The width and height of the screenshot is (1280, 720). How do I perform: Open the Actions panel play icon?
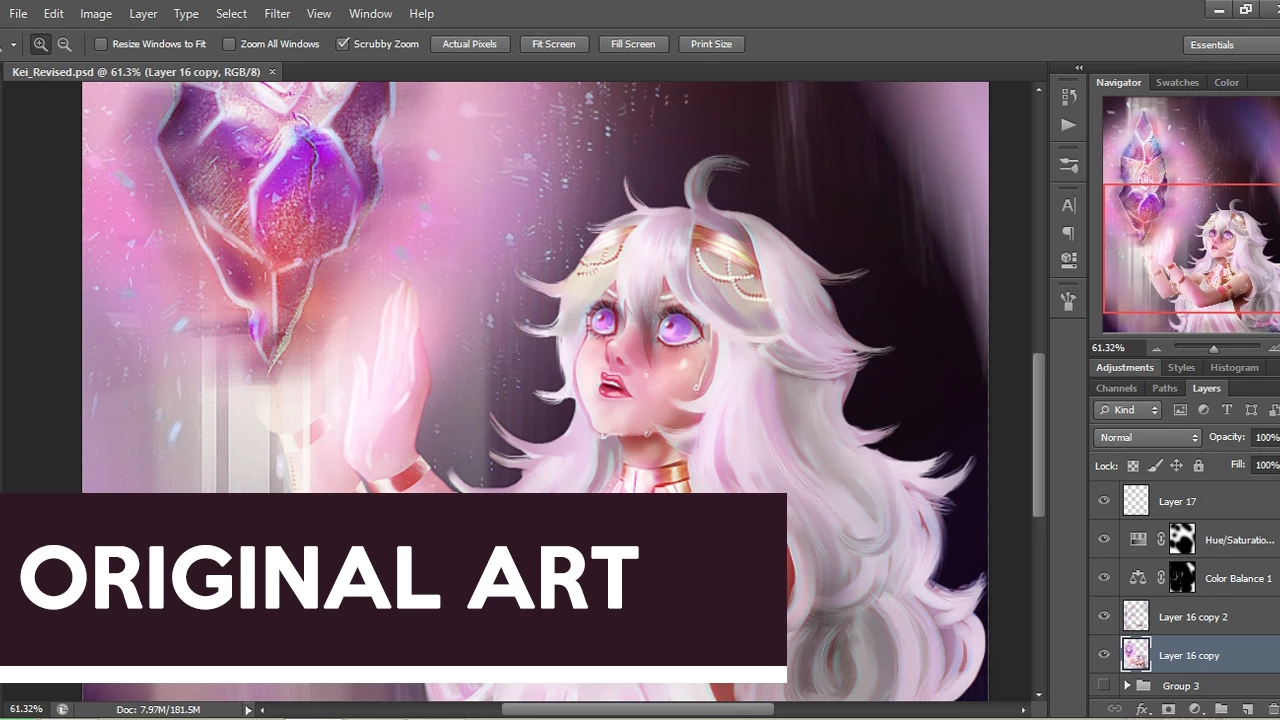click(x=1069, y=125)
